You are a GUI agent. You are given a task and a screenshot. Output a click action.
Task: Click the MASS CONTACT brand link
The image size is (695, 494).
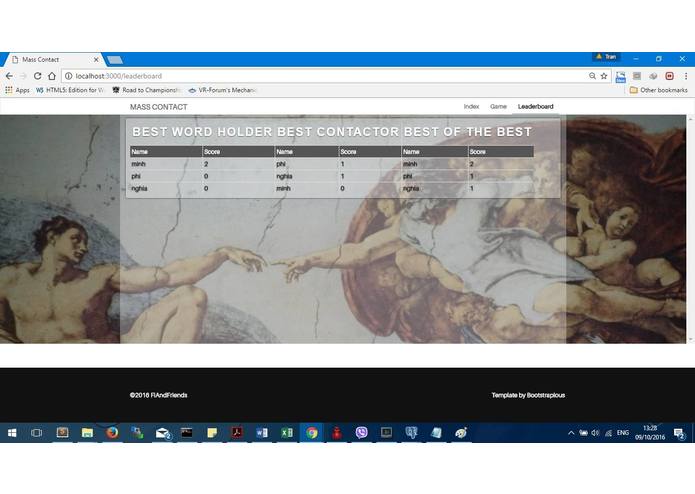pos(159,107)
